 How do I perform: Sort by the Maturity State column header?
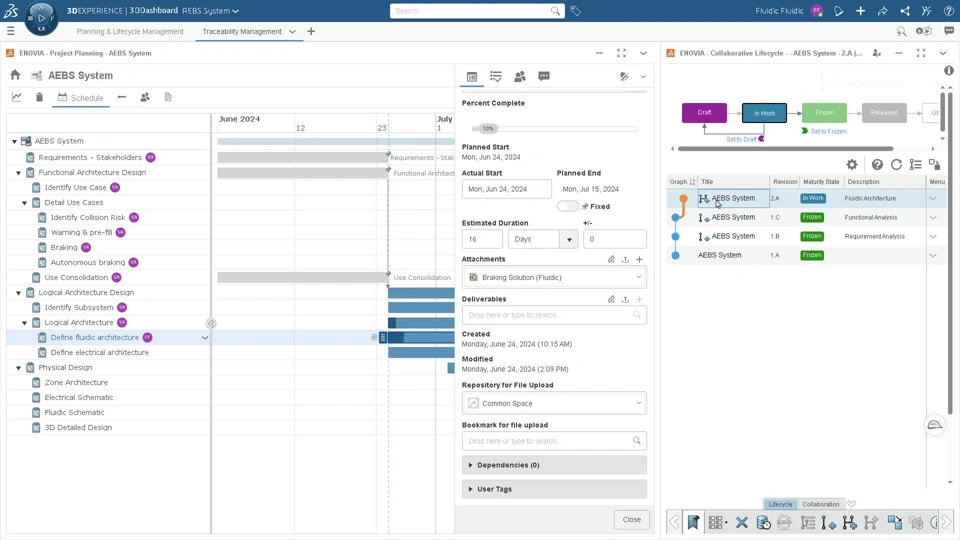click(821, 182)
